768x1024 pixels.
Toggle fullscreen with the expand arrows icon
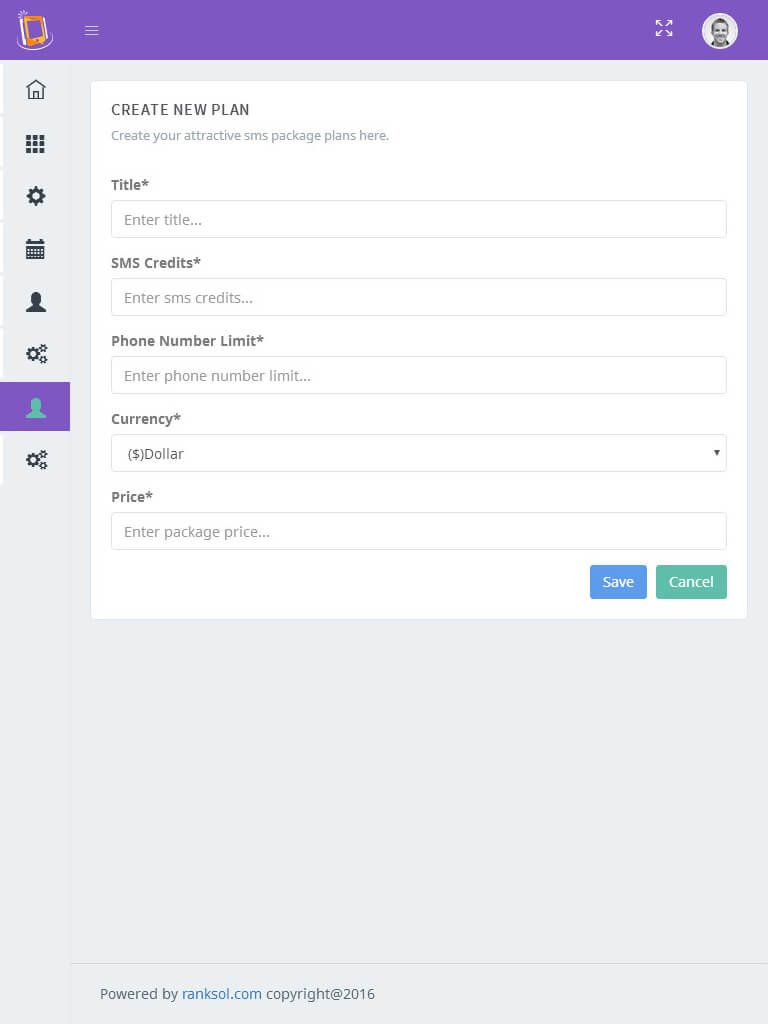664,29
